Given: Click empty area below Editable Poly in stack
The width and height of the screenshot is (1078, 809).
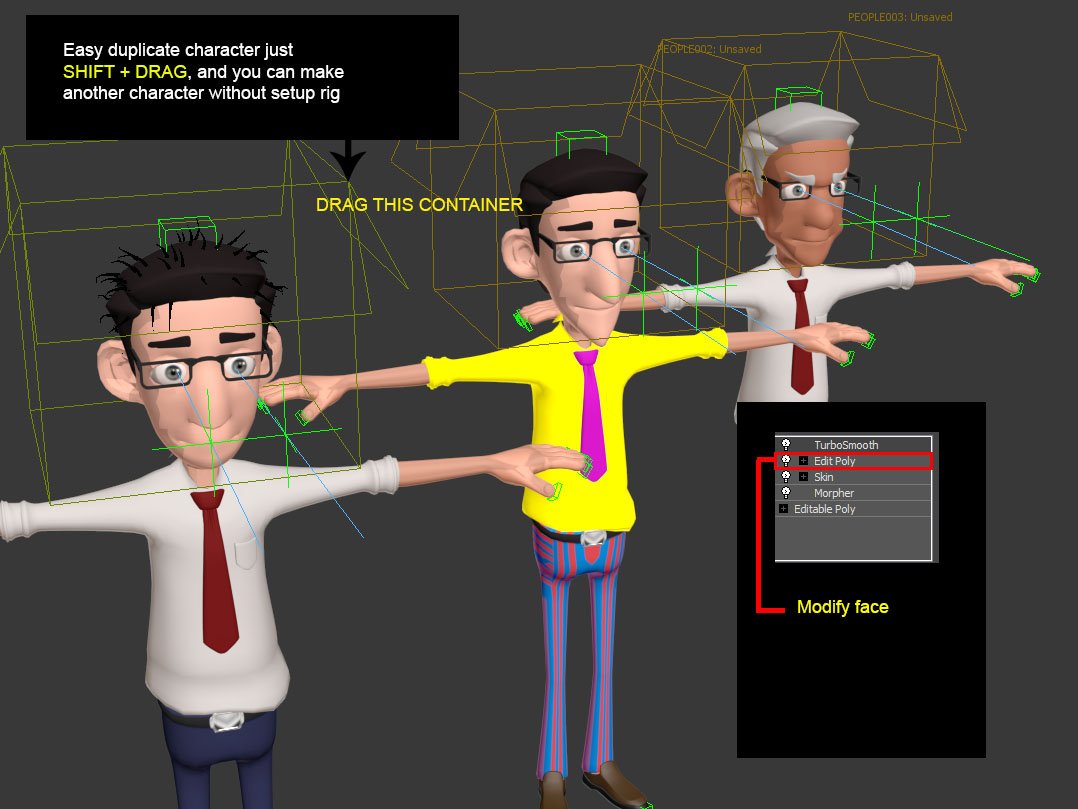Looking at the screenshot, I should click(853, 538).
